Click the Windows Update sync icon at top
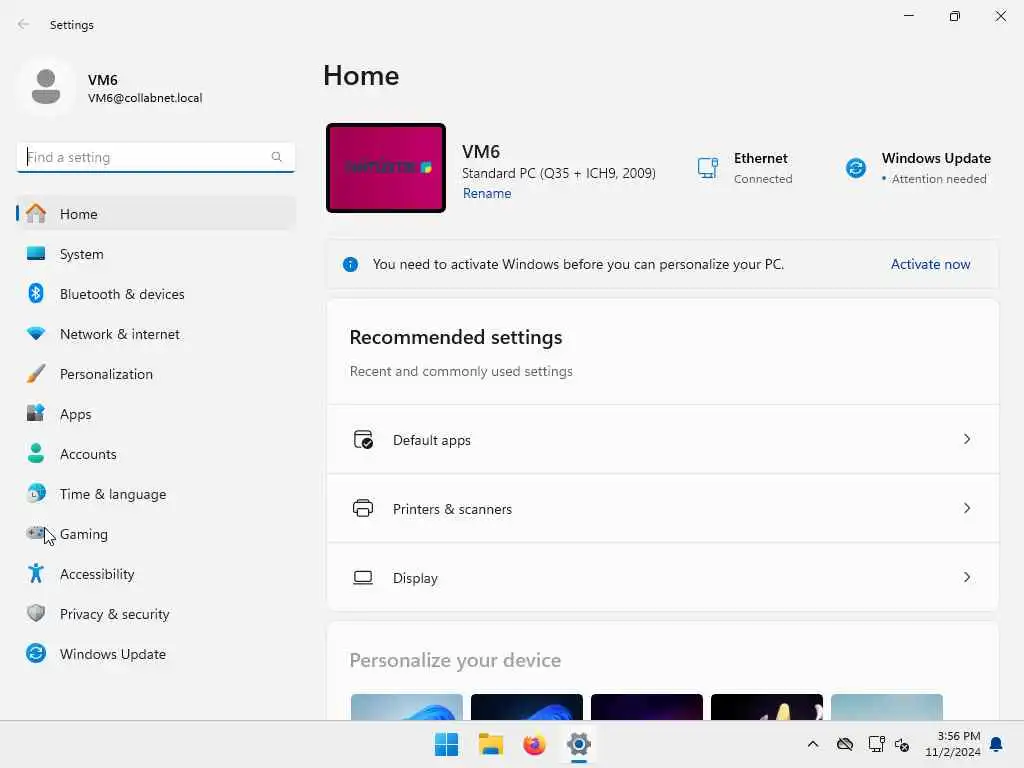Viewport: 1024px width, 768px height. point(856,168)
